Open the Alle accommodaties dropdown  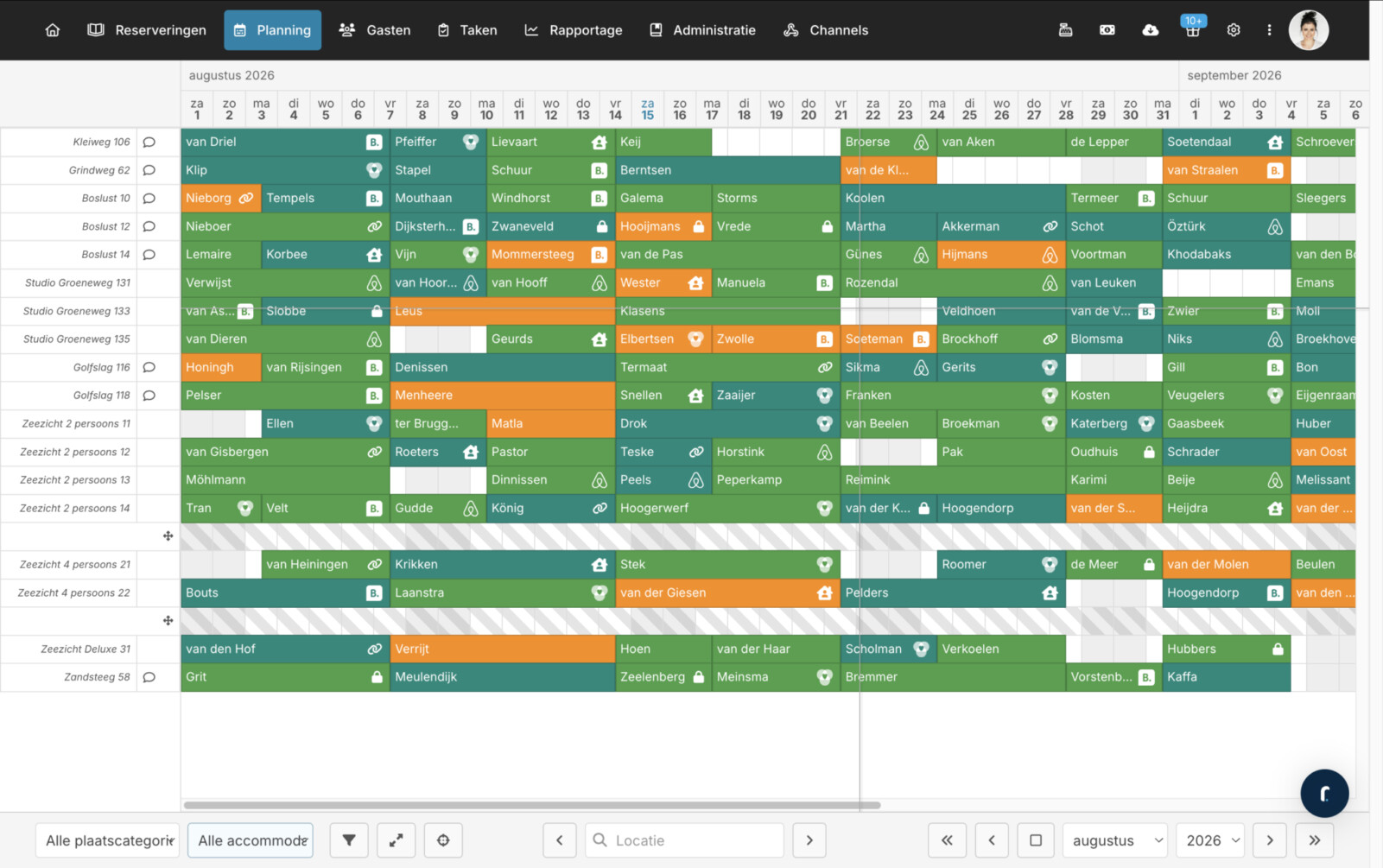[251, 840]
